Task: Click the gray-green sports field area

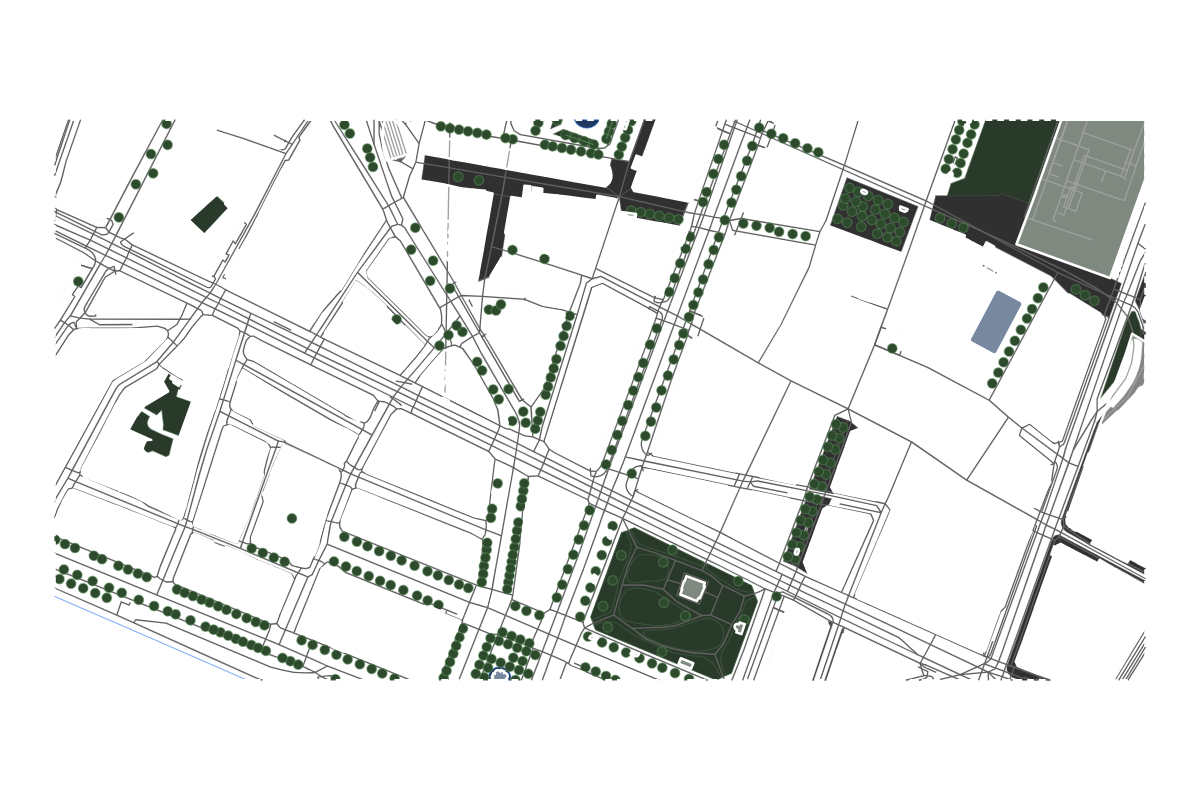Action: tap(1082, 196)
